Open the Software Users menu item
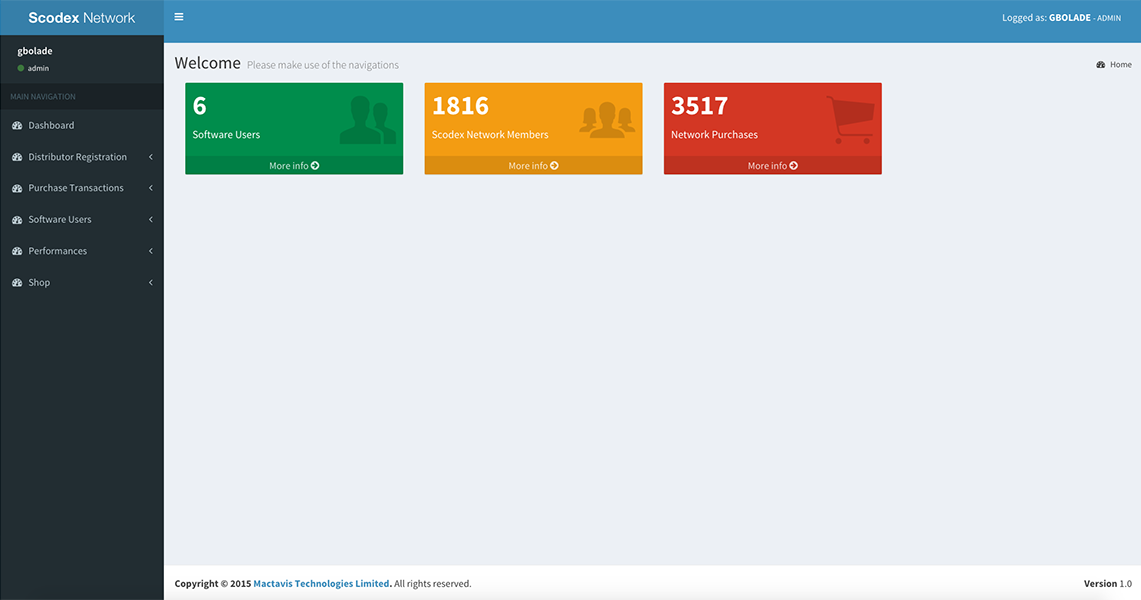Image resolution: width=1141 pixels, height=600 pixels. (x=60, y=220)
